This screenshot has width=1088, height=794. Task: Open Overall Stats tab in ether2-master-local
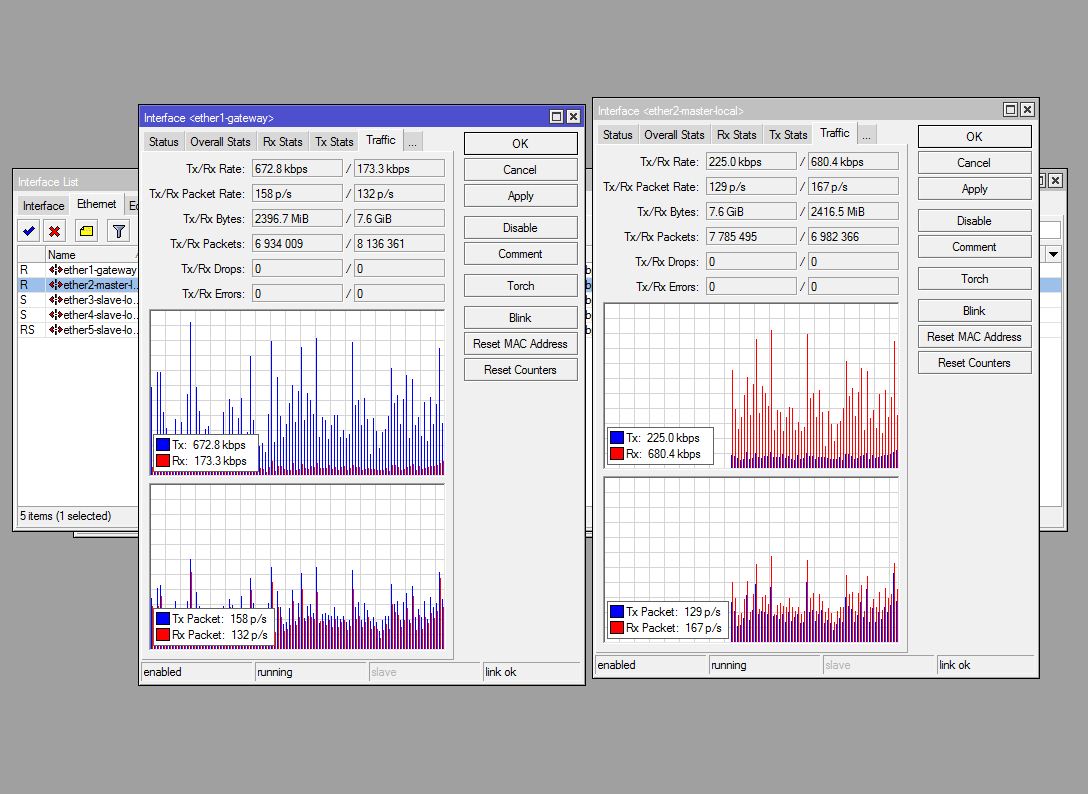674,135
